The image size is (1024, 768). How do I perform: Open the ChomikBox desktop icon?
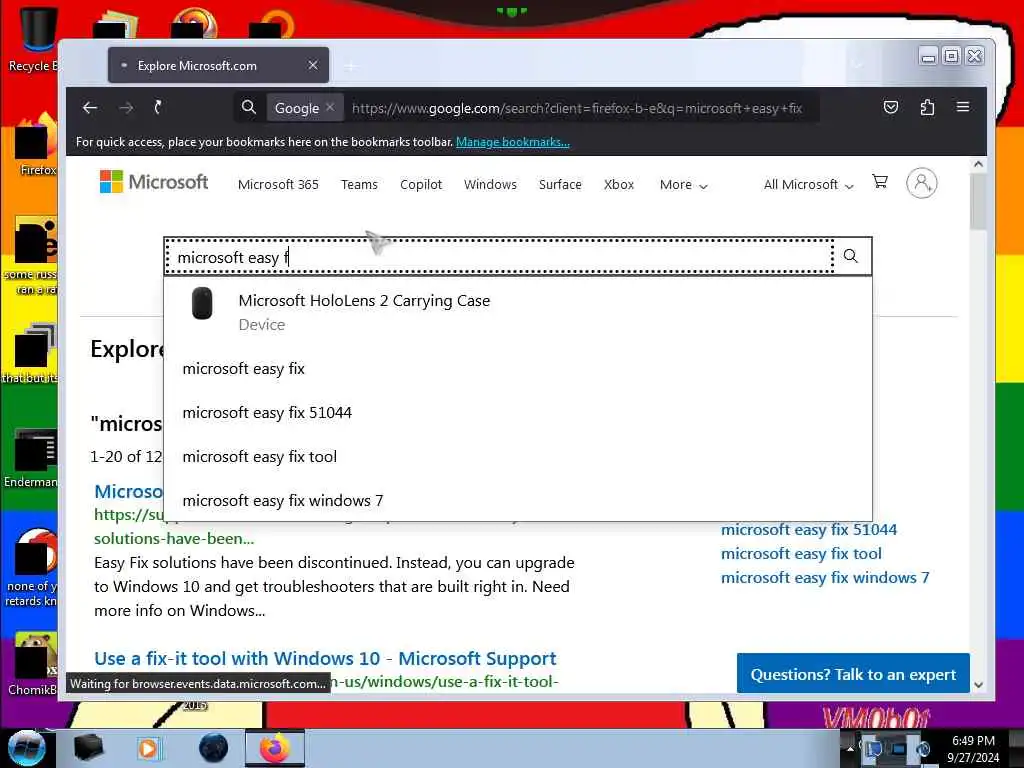(33, 663)
